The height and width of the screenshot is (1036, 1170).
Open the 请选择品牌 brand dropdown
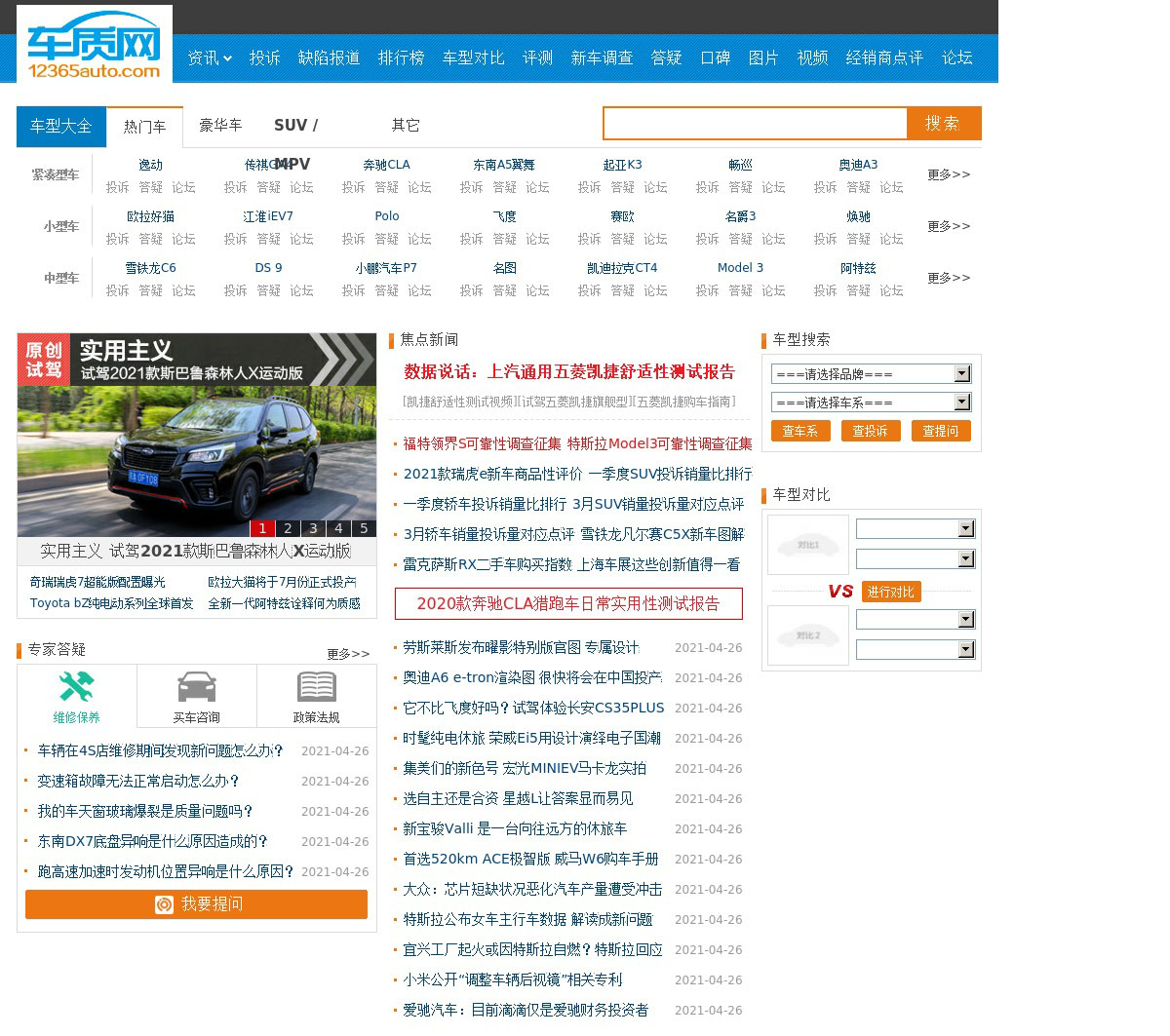pos(870,374)
